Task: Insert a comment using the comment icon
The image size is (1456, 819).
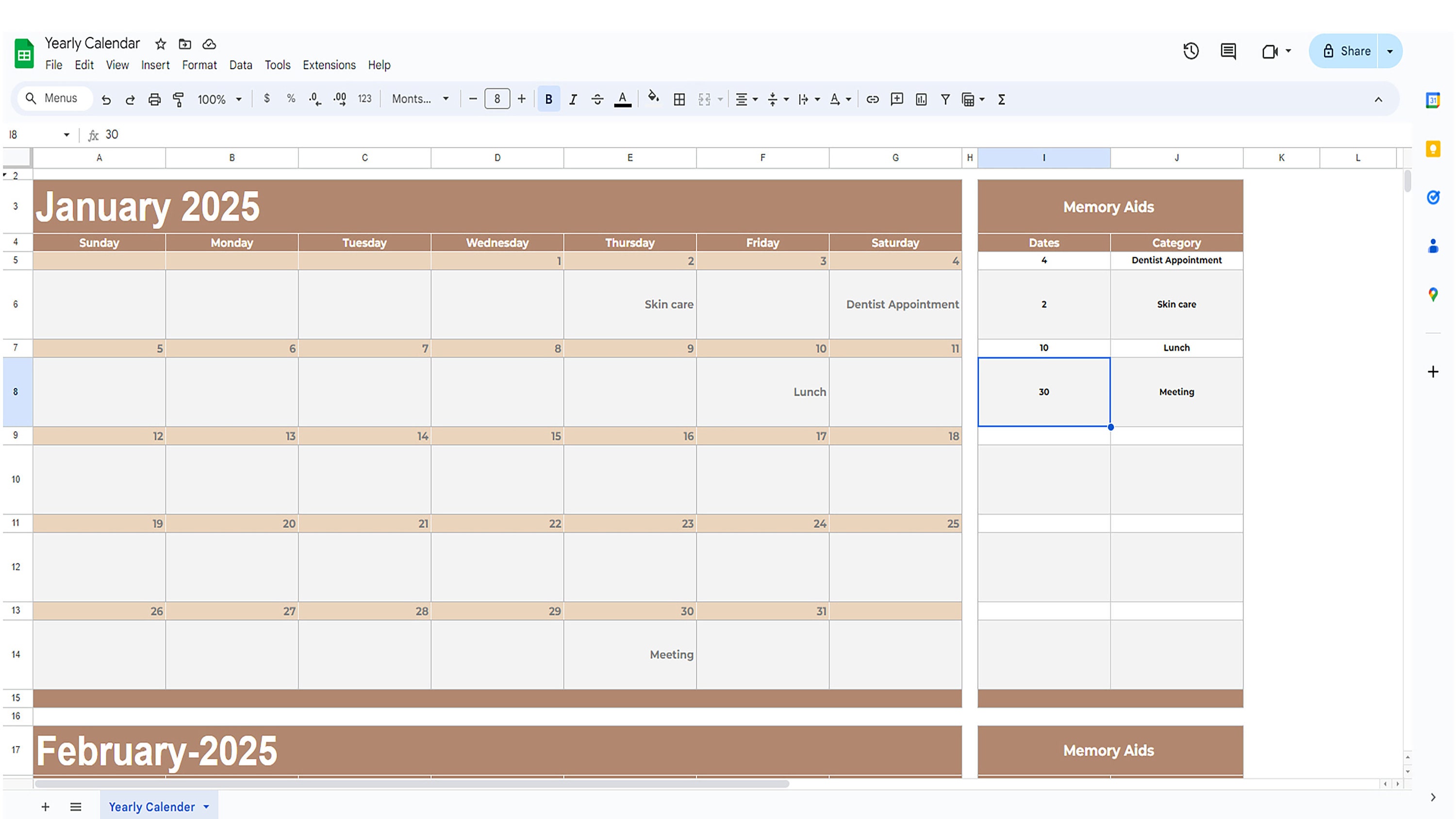Action: (x=897, y=99)
